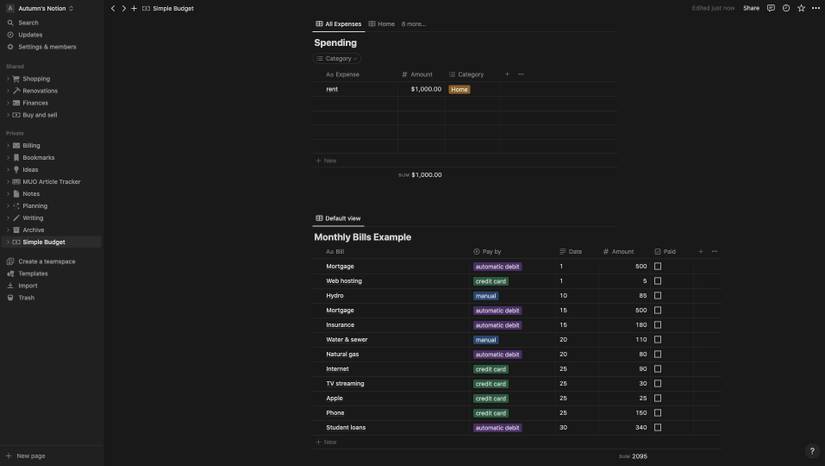Go back with the left arrow
Image resolution: width=825 pixels, height=466 pixels.
[113, 8]
